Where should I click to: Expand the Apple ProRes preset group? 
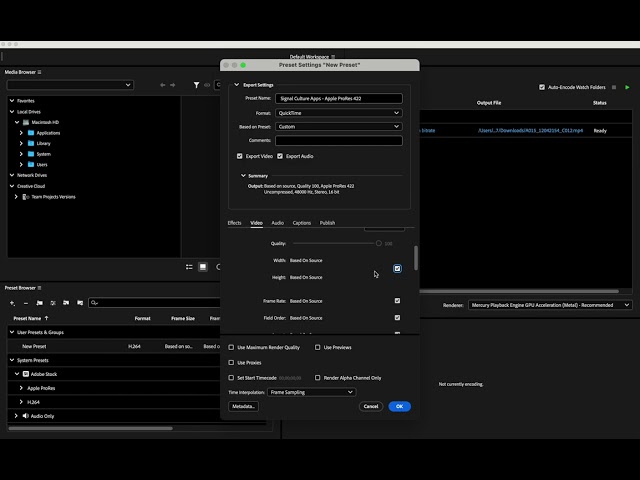pos(21,388)
